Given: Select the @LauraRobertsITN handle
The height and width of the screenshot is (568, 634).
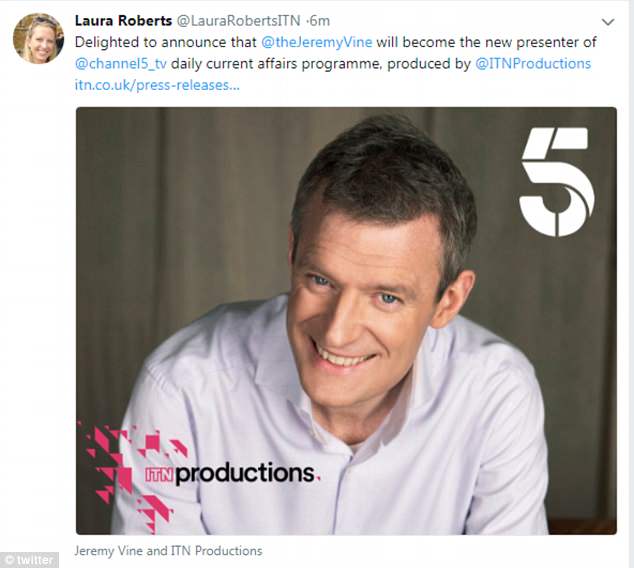Looking at the screenshot, I should (x=239, y=21).
